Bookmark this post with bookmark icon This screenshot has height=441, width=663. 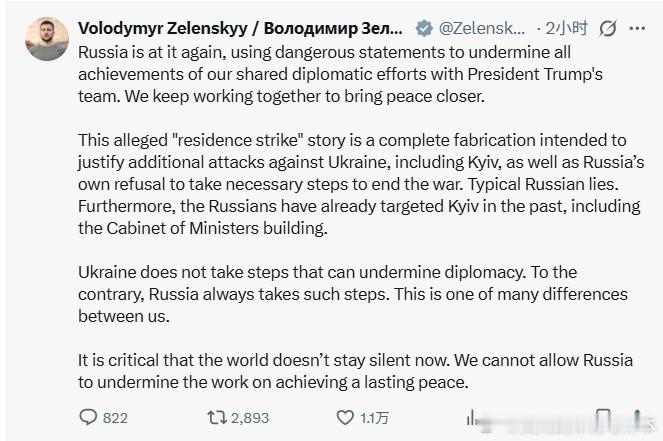coord(603,417)
